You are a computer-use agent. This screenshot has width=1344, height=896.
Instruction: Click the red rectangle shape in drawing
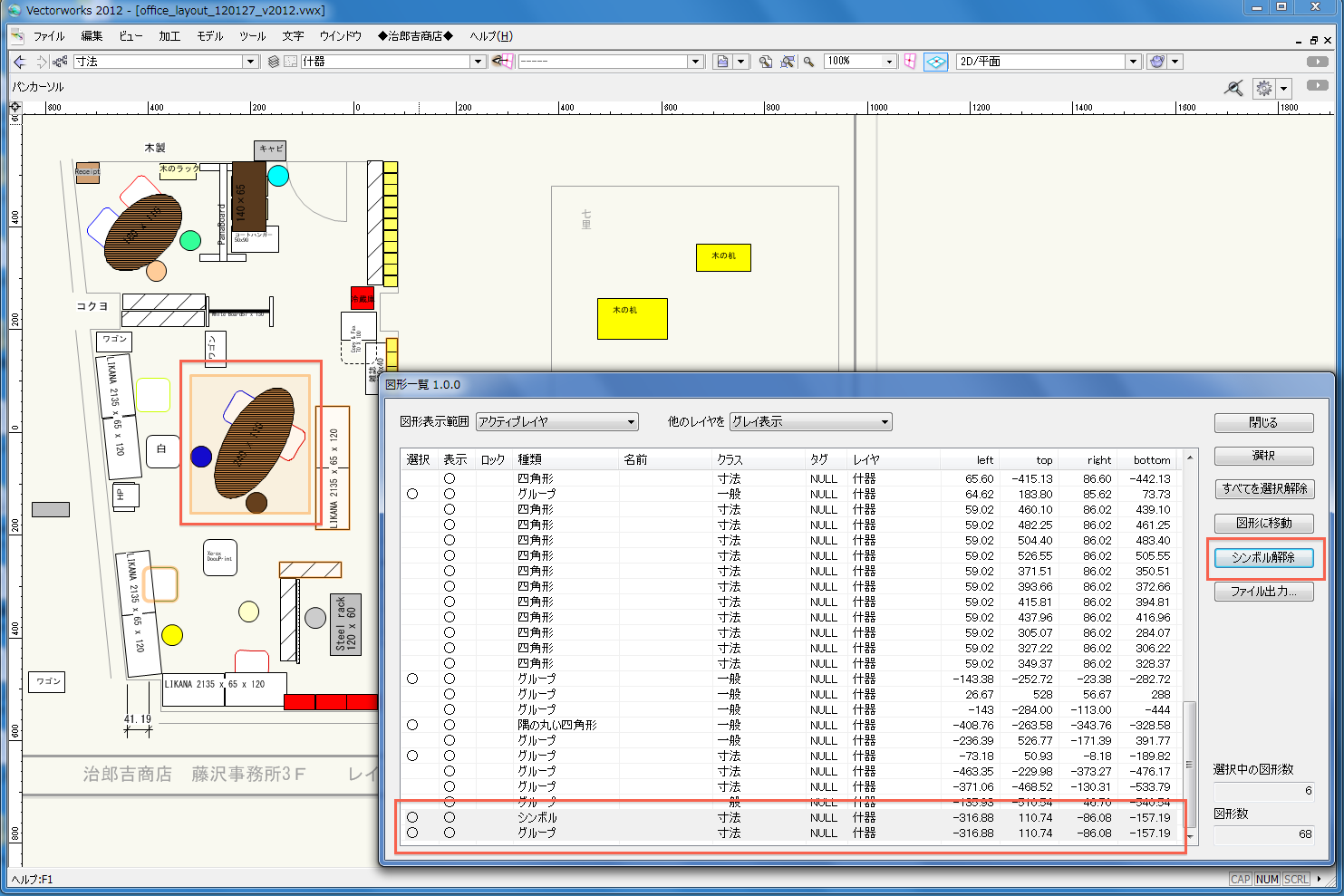[x=362, y=298]
